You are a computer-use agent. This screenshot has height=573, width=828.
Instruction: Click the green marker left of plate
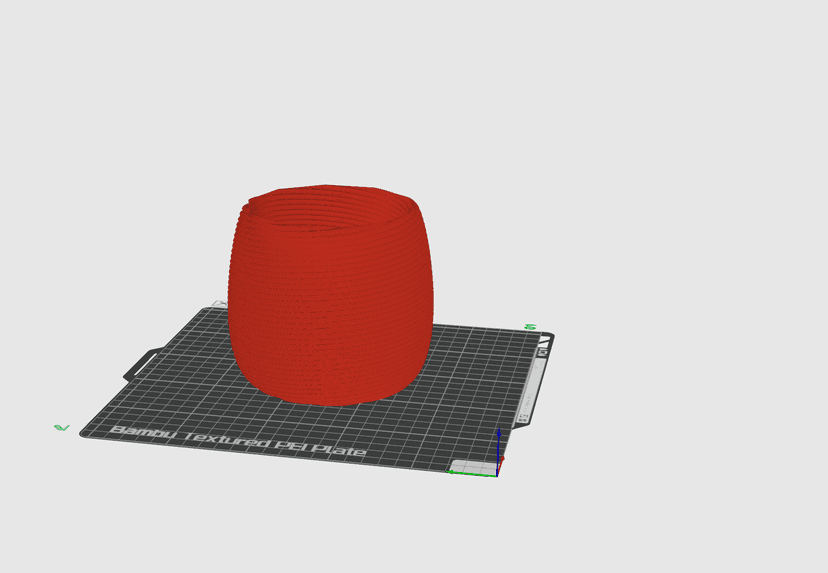coord(62,427)
